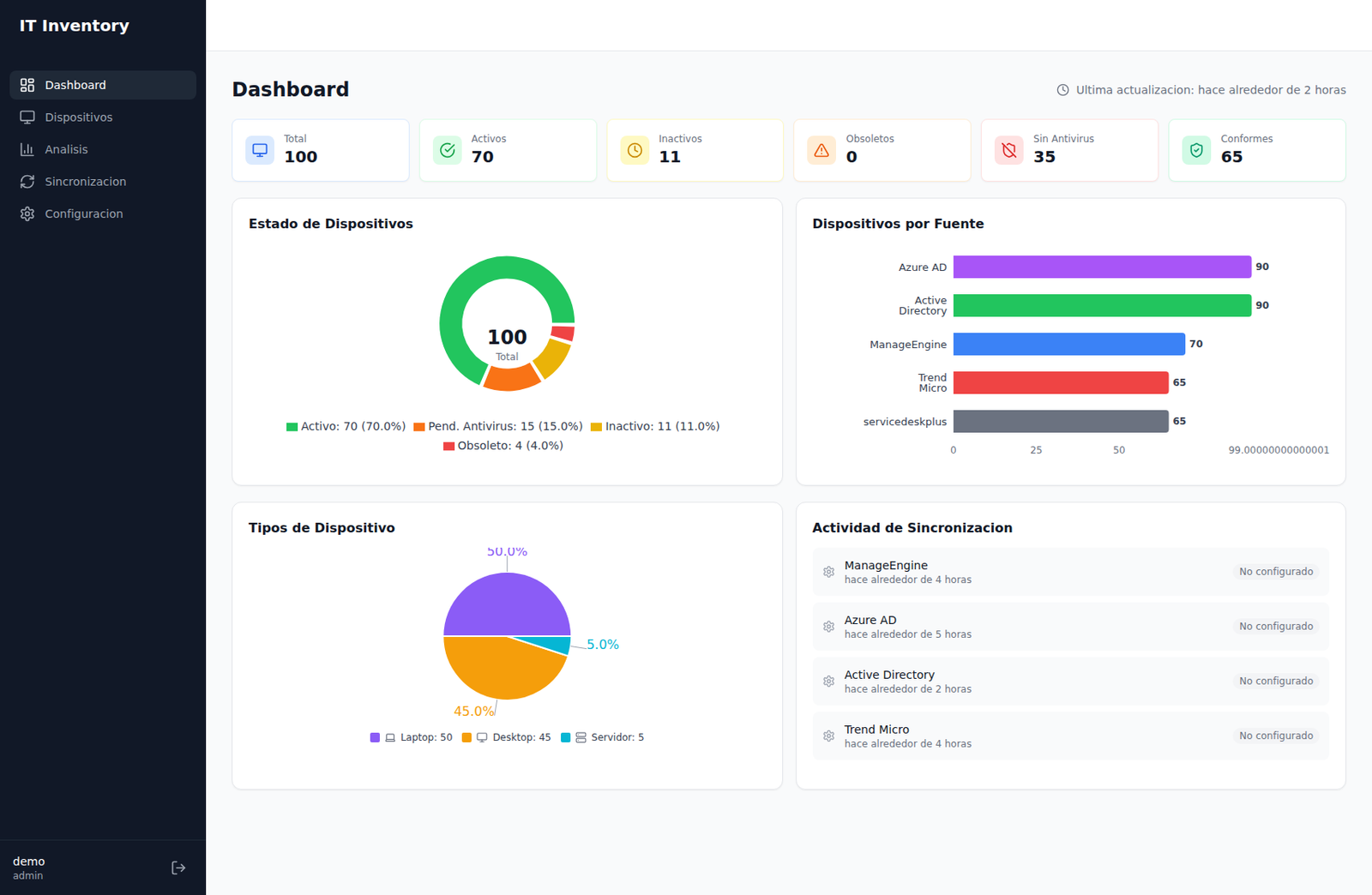Click the gear icon beside the Azure AD sync entry
The image size is (1372, 895).
[x=828, y=626]
